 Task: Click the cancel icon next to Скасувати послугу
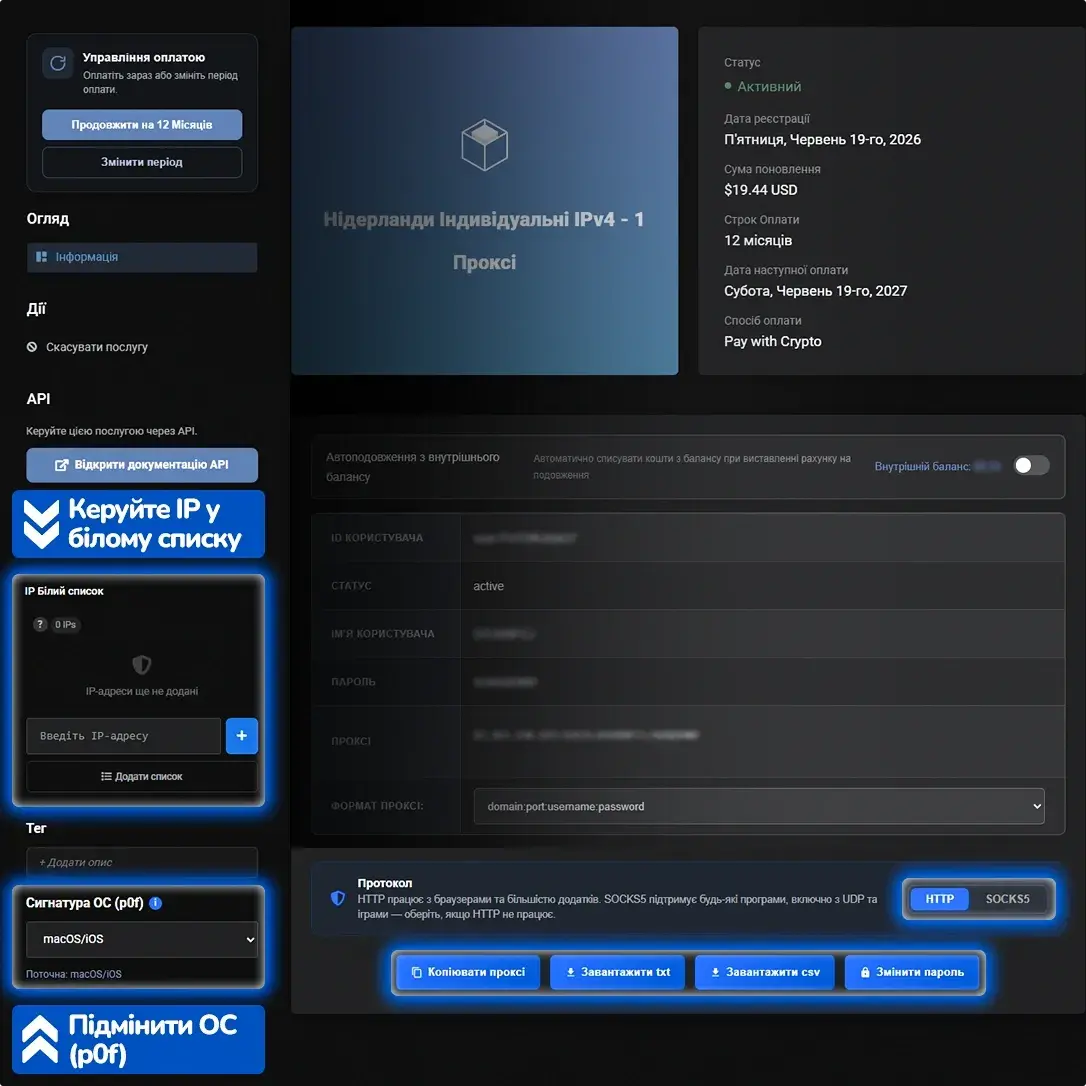tap(32, 347)
